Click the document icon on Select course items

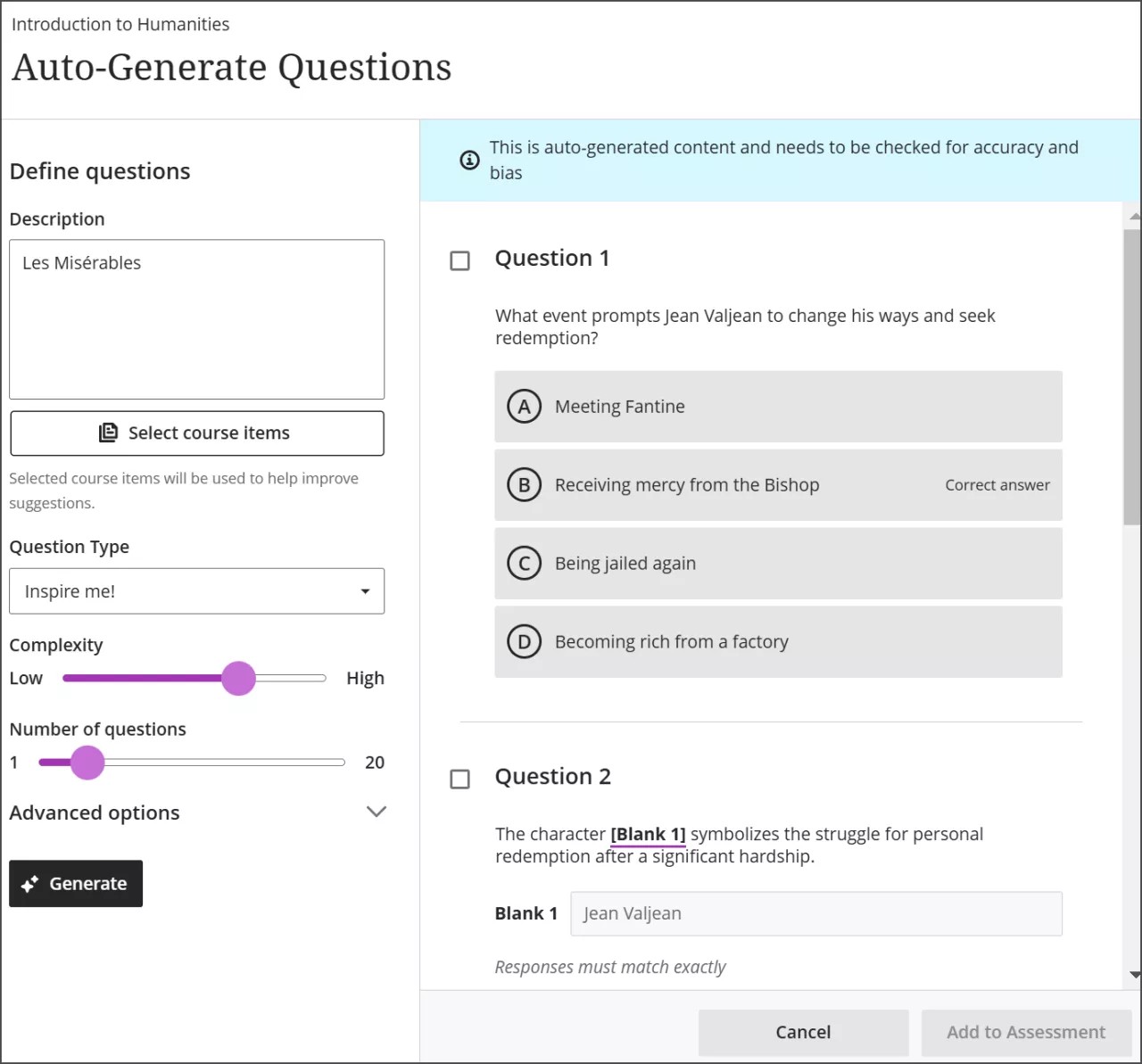click(109, 433)
